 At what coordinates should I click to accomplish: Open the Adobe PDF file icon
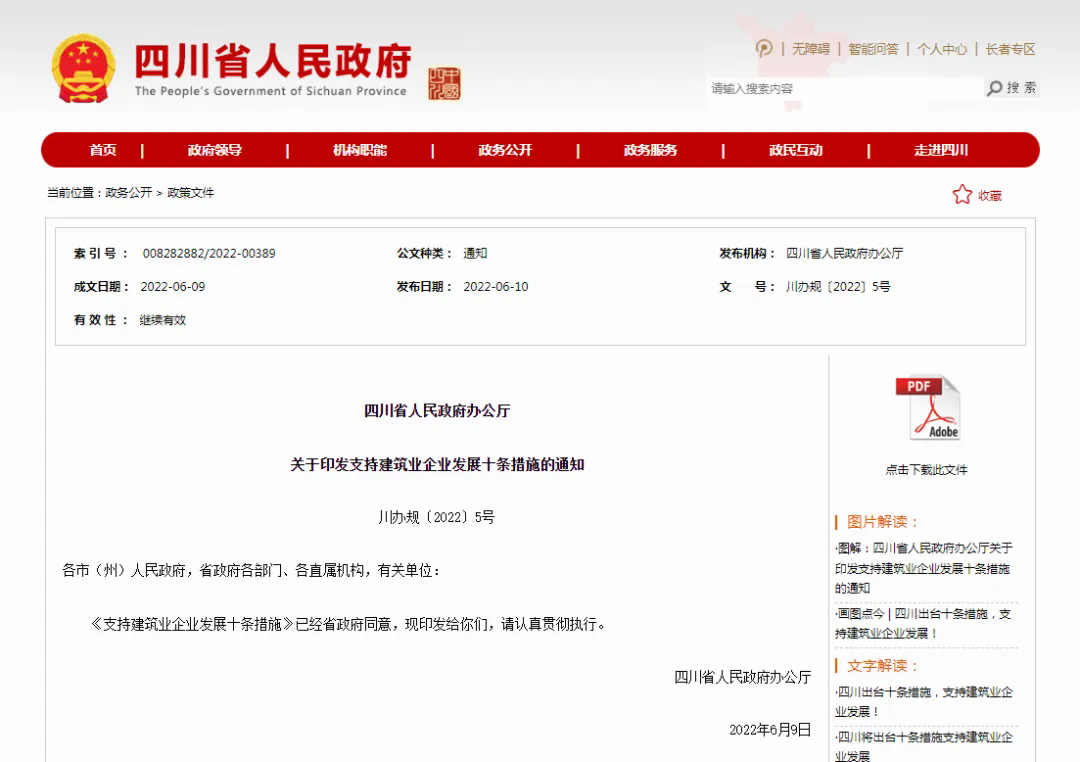(927, 408)
